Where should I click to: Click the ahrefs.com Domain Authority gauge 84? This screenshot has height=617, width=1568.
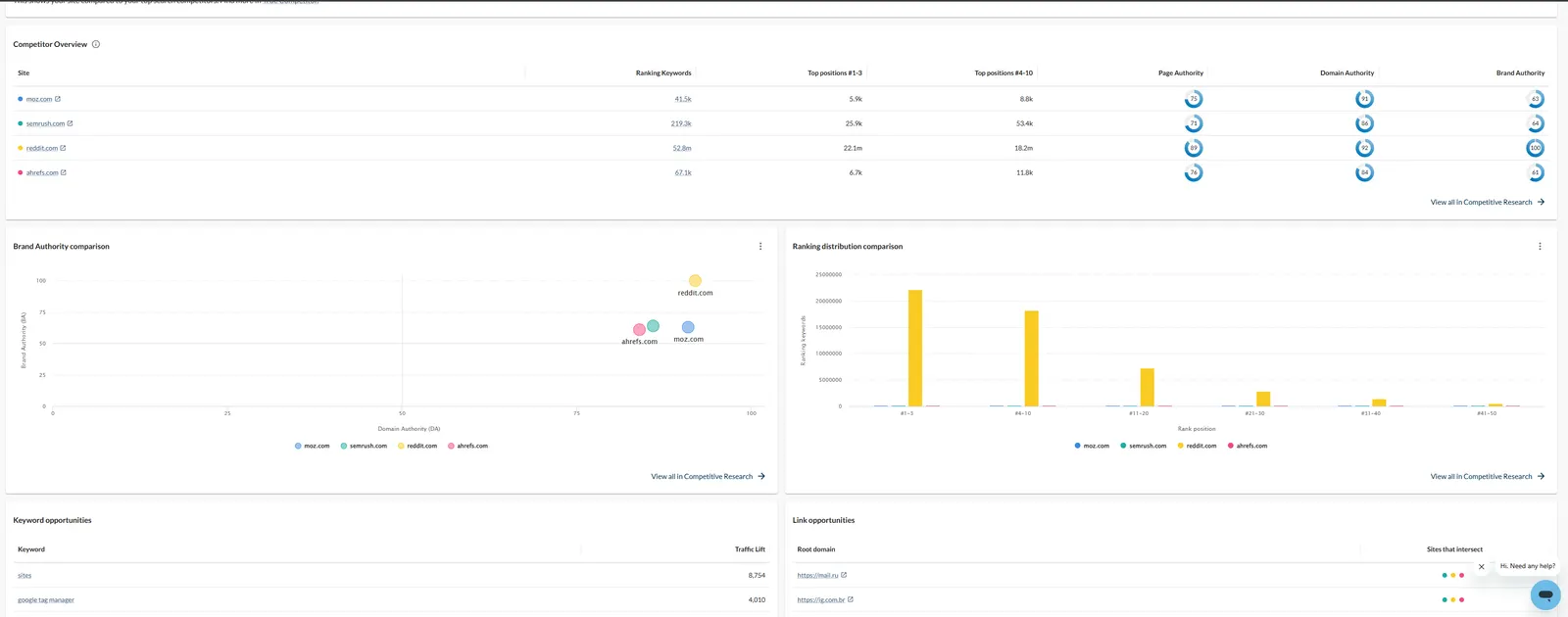(1364, 172)
